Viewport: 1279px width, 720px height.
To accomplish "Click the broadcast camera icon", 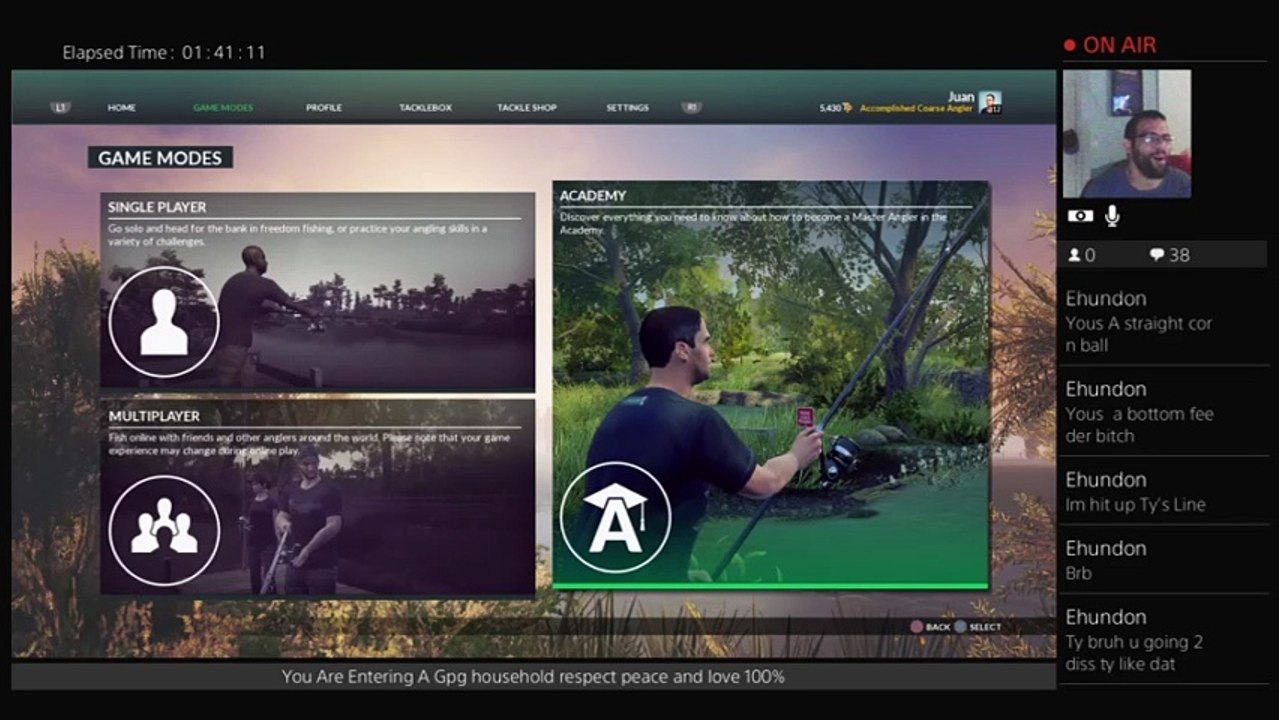I will pyautogui.click(x=1080, y=216).
